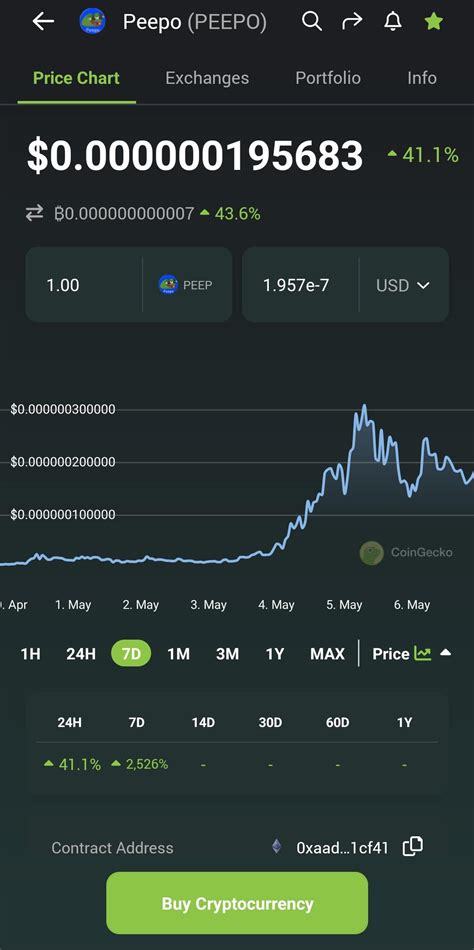Tap the Buy Cryptocurrency button
Screen dimensions: 474x950
237,903
